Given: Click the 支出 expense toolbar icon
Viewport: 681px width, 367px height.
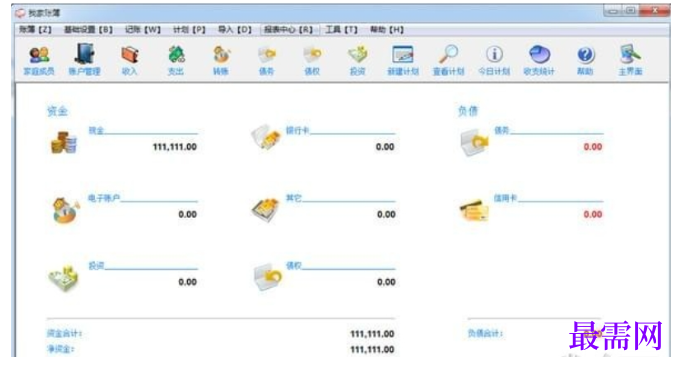Looking at the screenshot, I should [176, 60].
